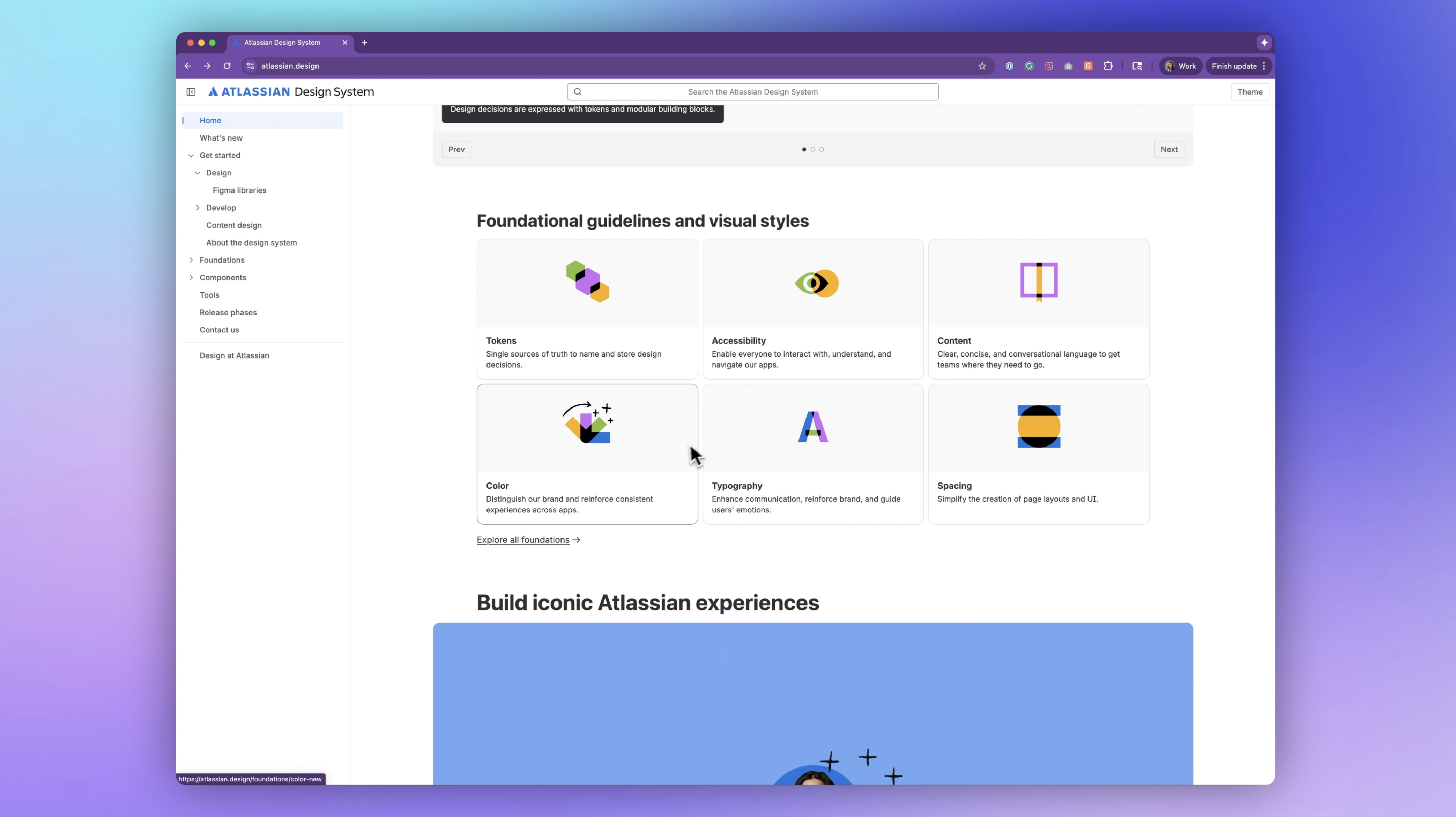Select the first carousel dot indicator

coord(804,150)
